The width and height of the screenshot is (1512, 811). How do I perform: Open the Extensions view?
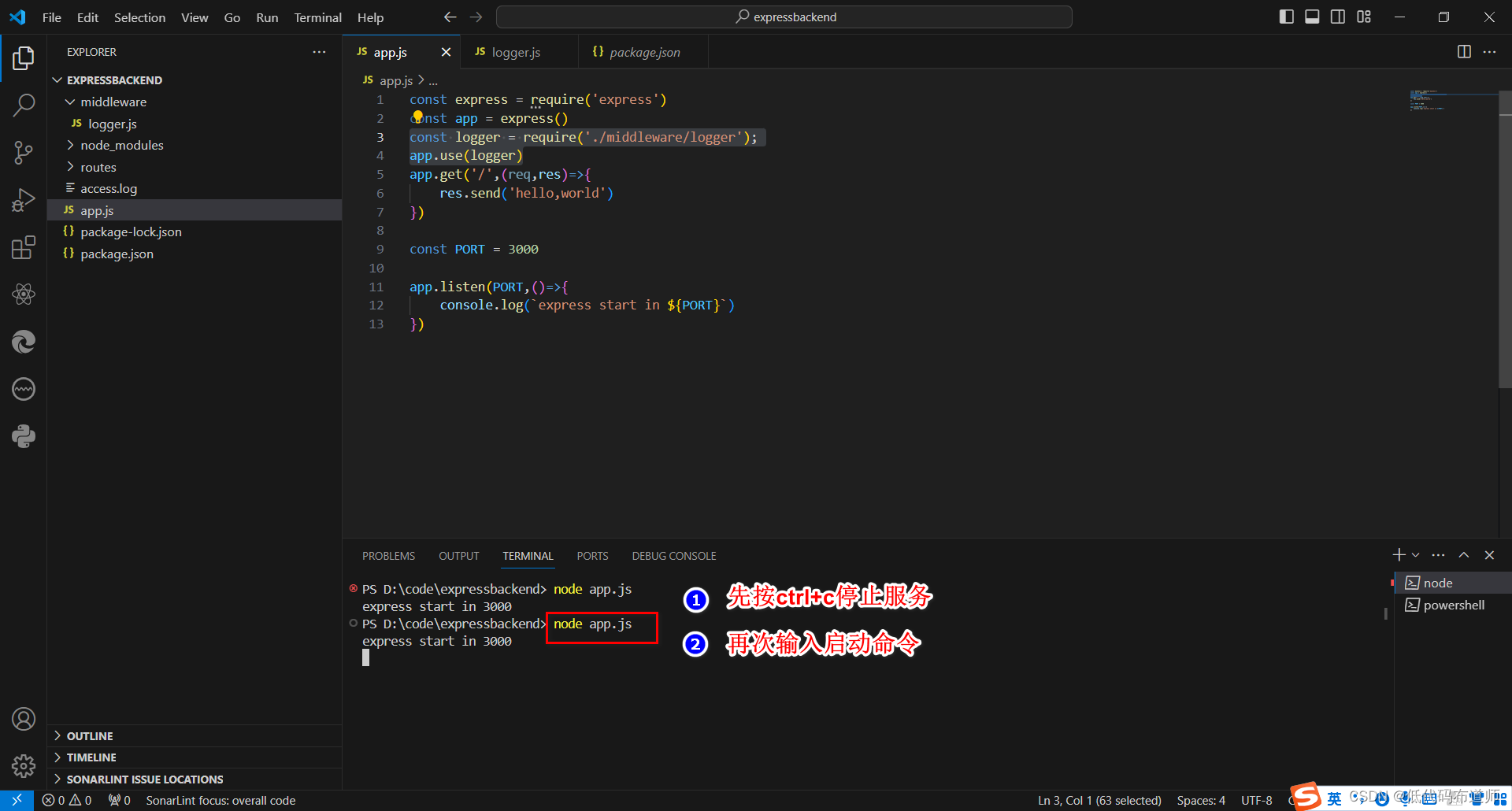24,247
